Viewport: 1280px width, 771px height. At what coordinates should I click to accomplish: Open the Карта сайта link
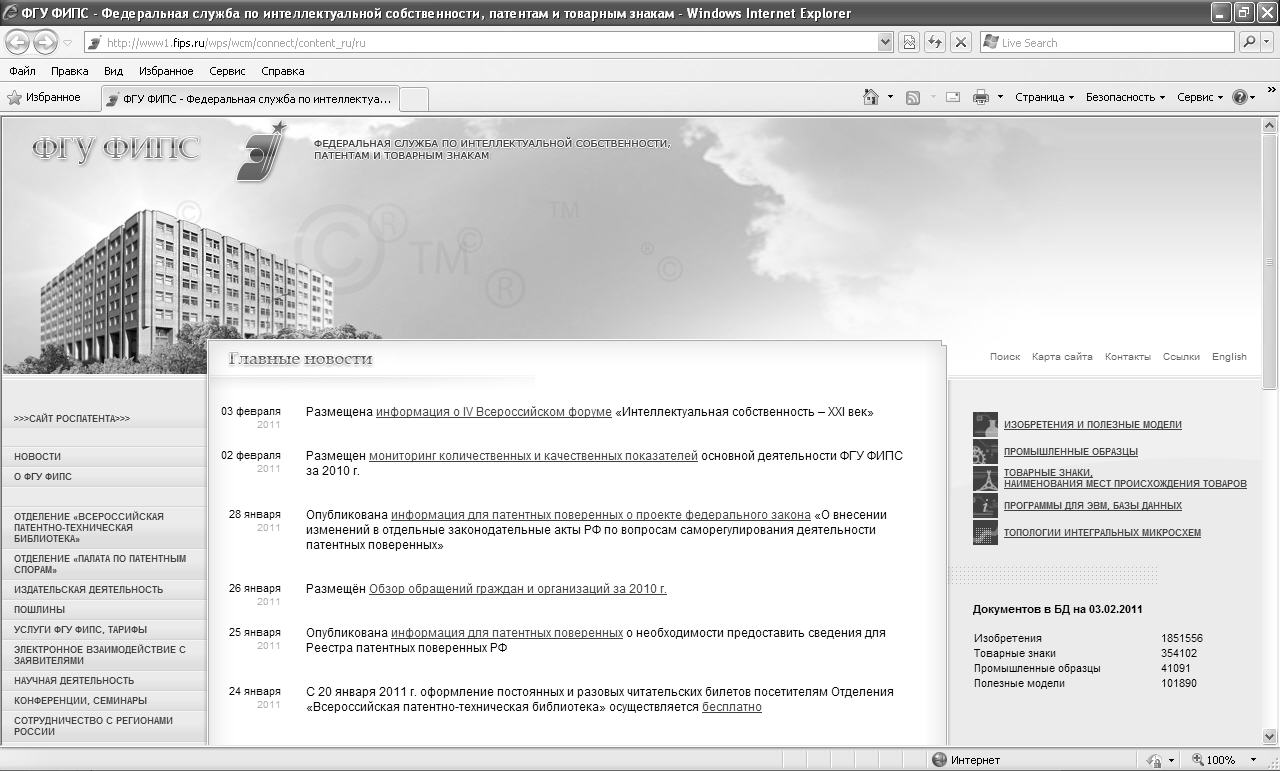1062,357
